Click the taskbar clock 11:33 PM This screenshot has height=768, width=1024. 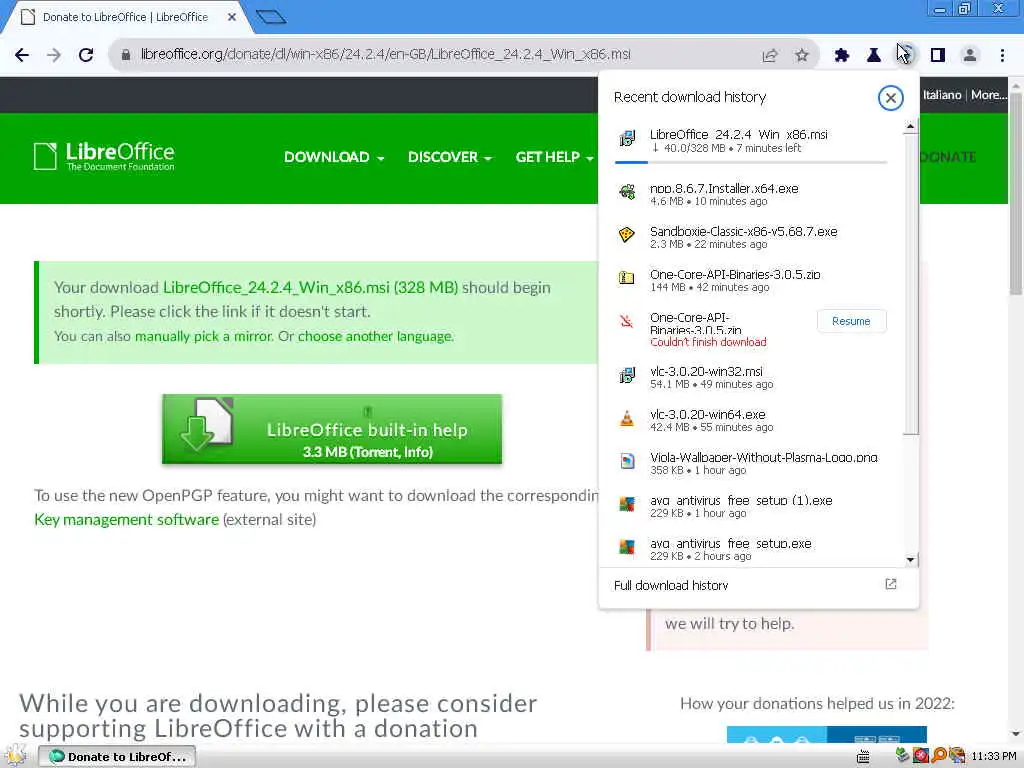coord(993,756)
